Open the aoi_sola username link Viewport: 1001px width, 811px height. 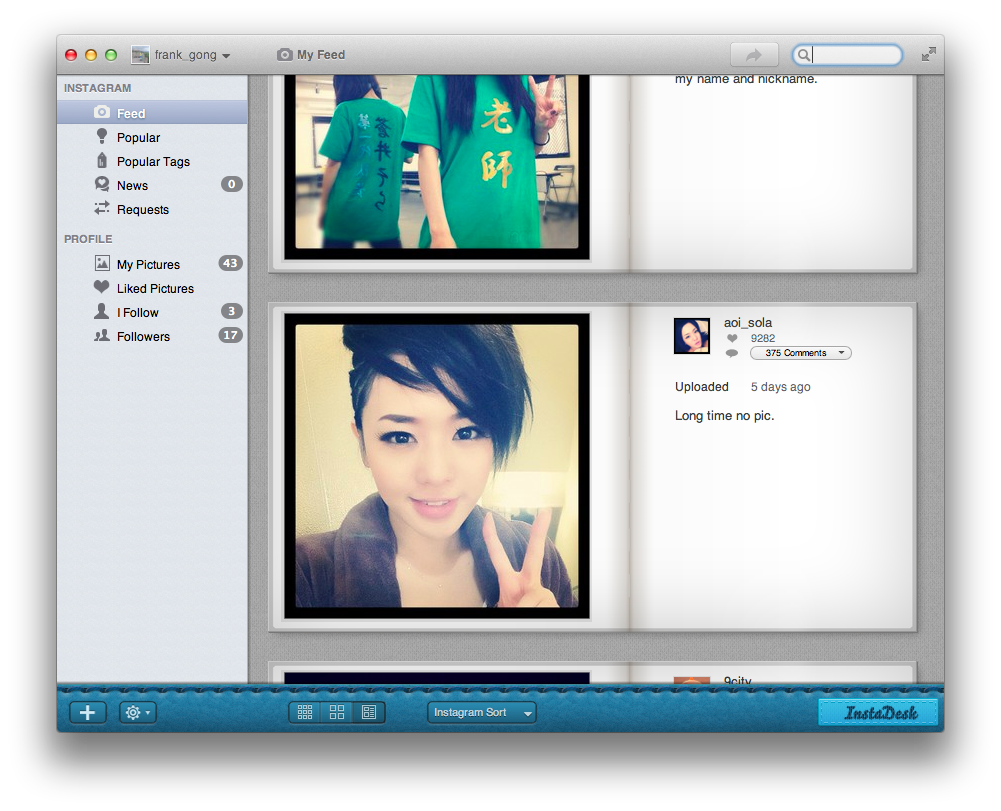[x=748, y=322]
